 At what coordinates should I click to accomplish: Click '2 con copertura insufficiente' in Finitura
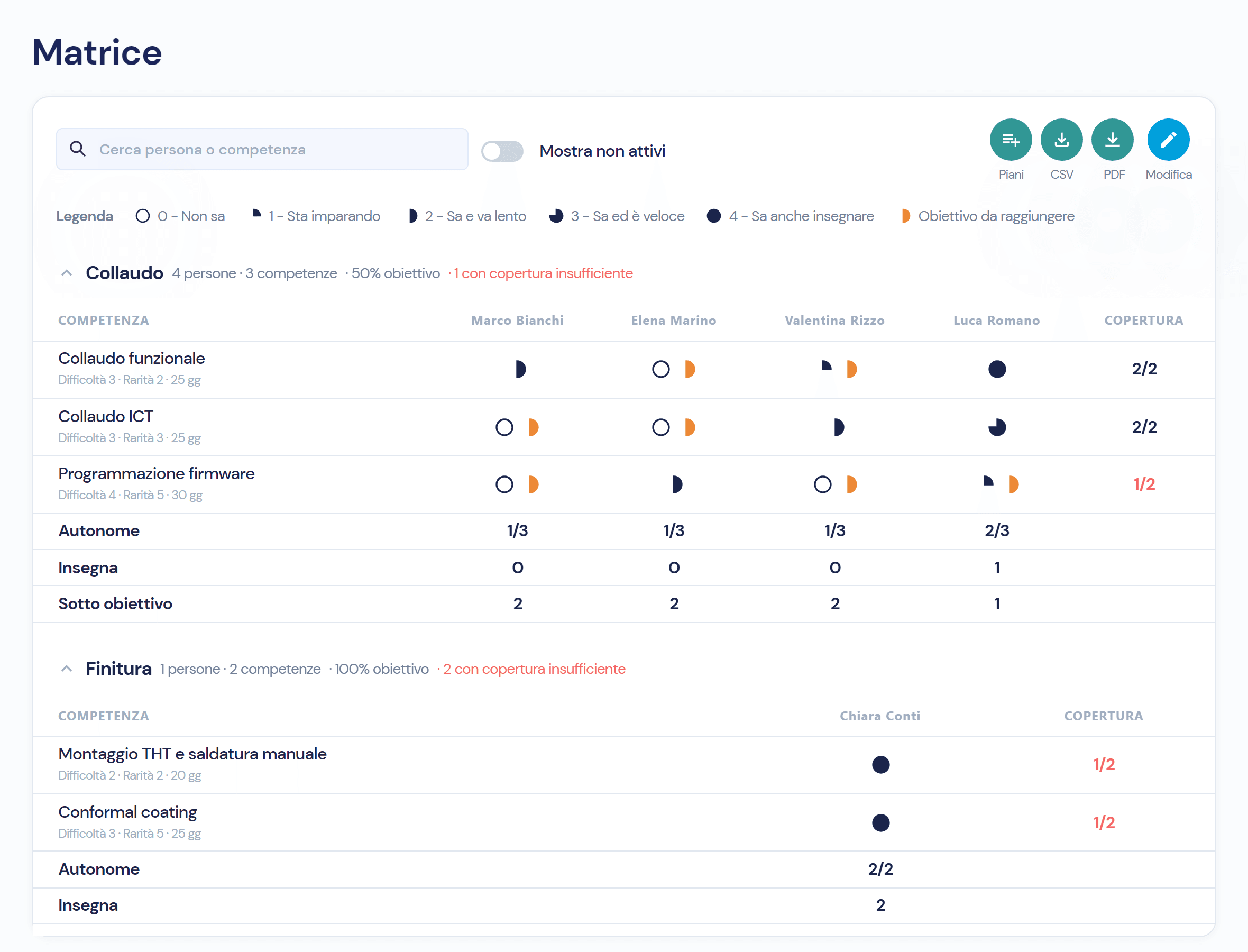pyautogui.click(x=534, y=669)
